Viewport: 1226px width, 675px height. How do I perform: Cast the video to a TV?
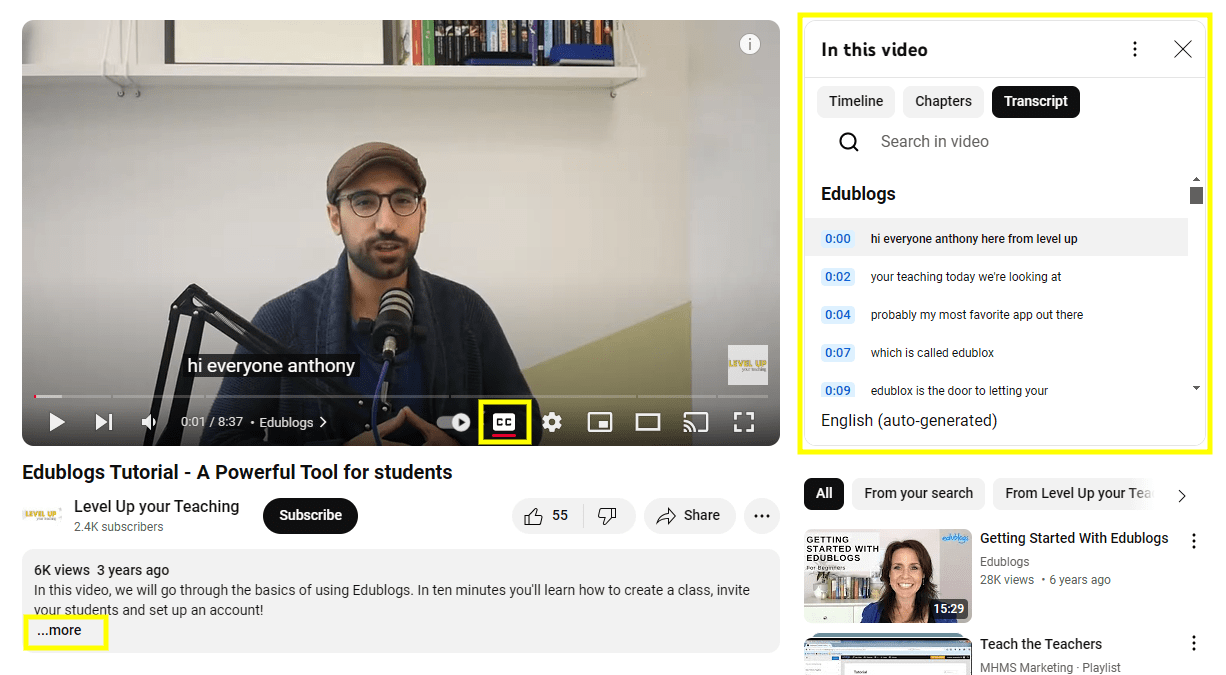(696, 422)
